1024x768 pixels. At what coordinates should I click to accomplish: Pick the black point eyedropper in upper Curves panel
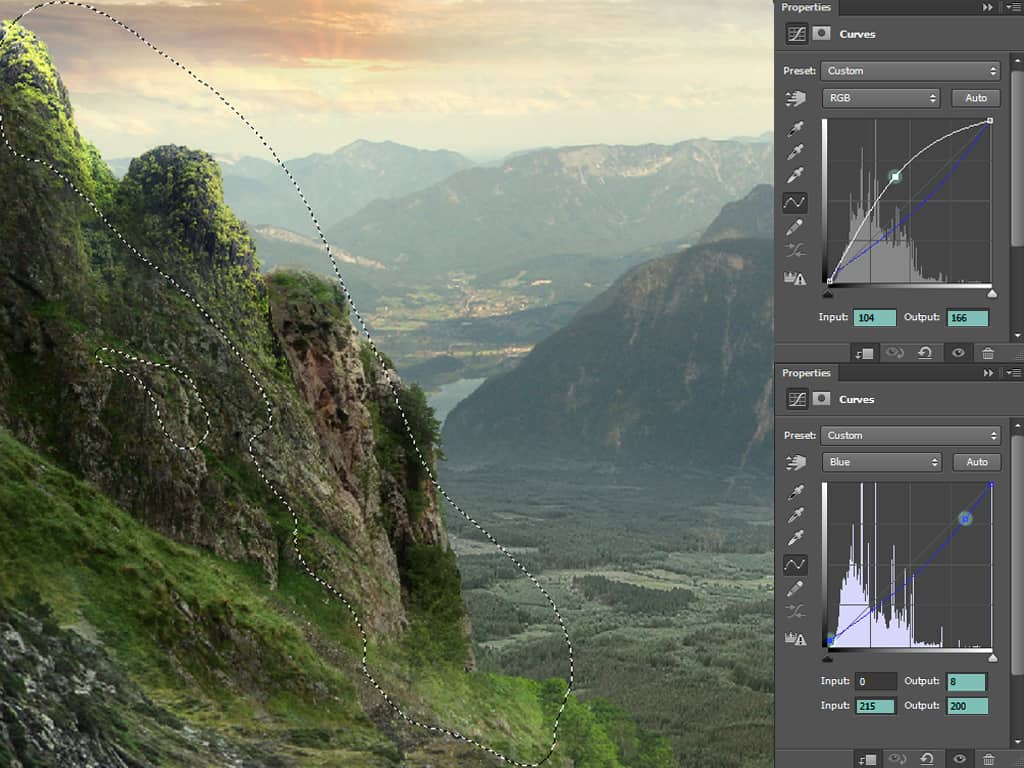(795, 129)
